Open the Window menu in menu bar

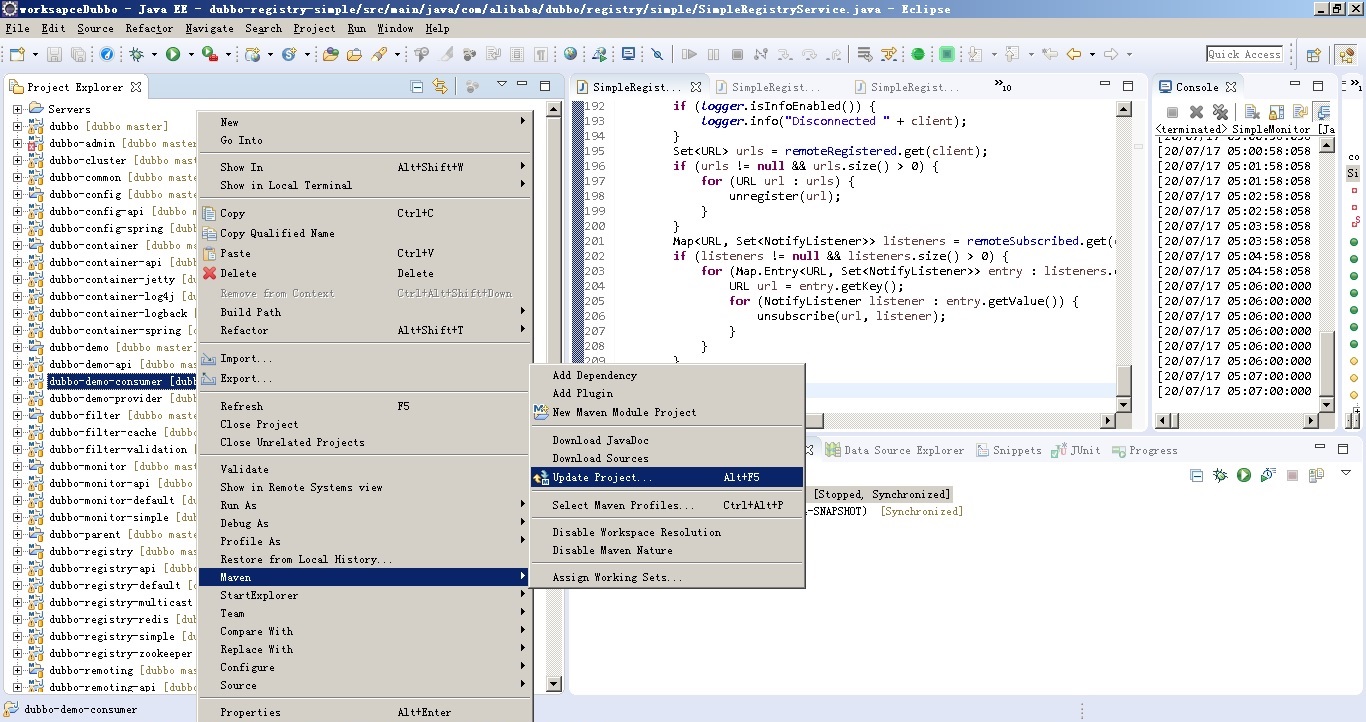pyautogui.click(x=395, y=29)
